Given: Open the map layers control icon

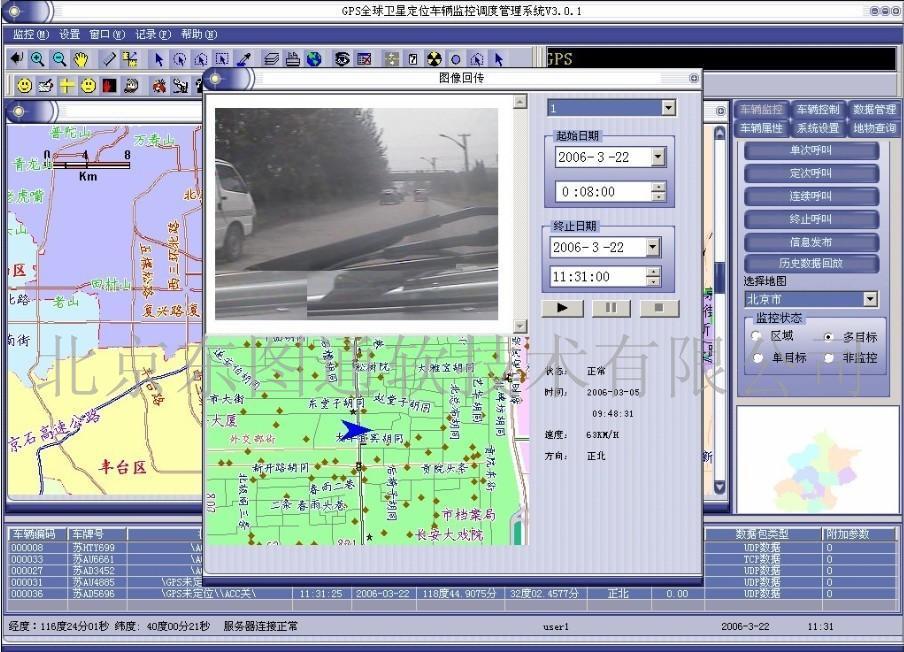Looking at the screenshot, I should 271,59.
